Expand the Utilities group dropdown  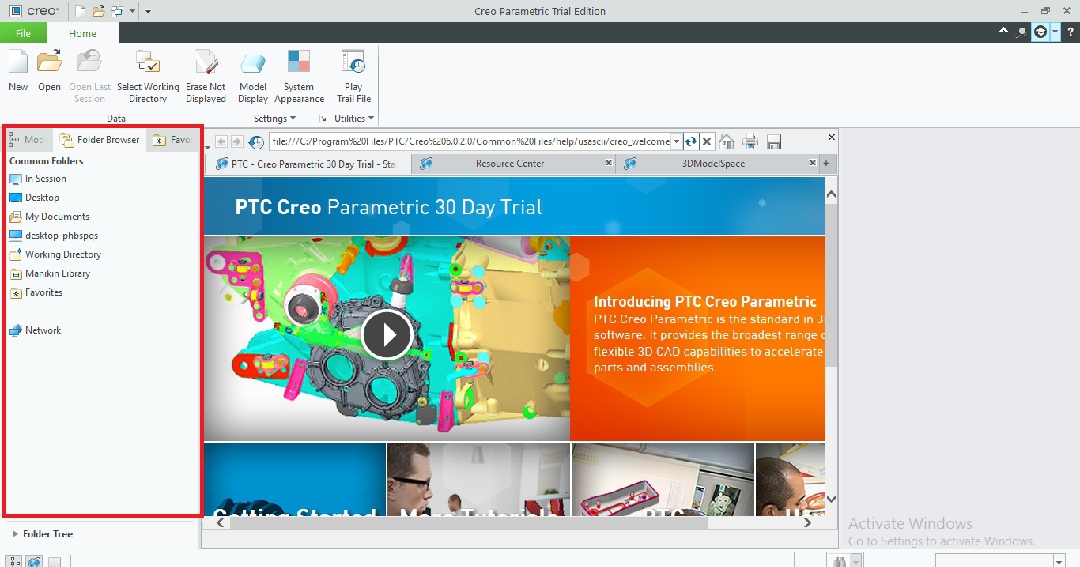point(371,119)
